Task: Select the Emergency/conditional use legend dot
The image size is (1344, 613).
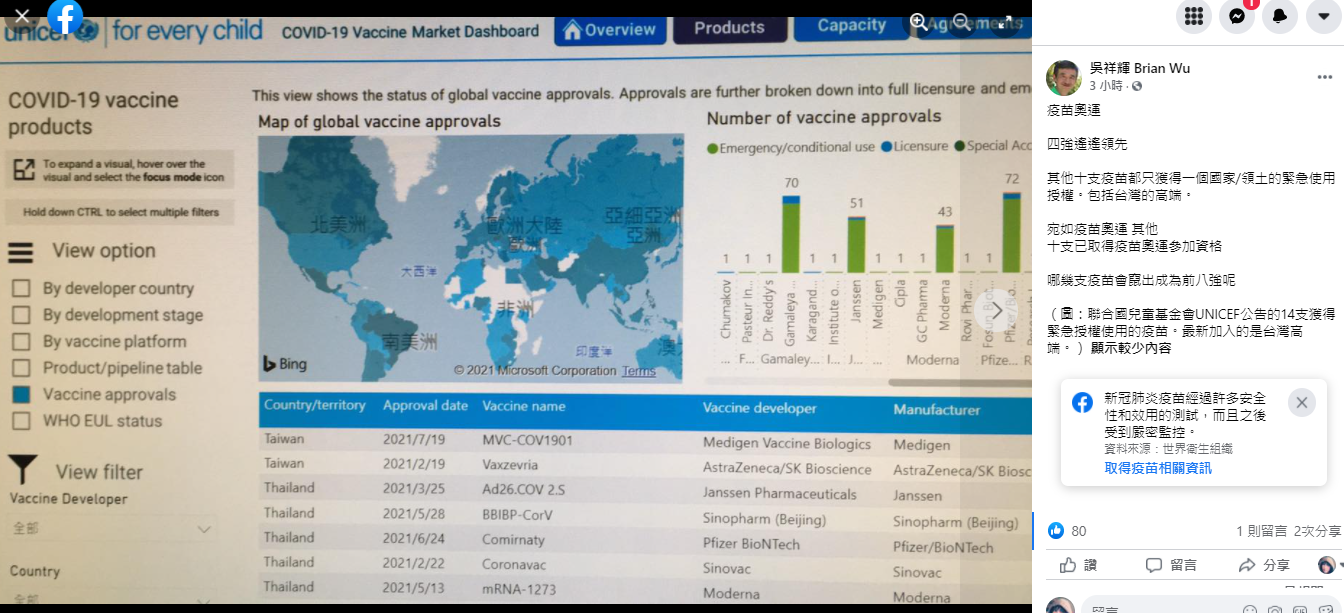Action: 712,148
